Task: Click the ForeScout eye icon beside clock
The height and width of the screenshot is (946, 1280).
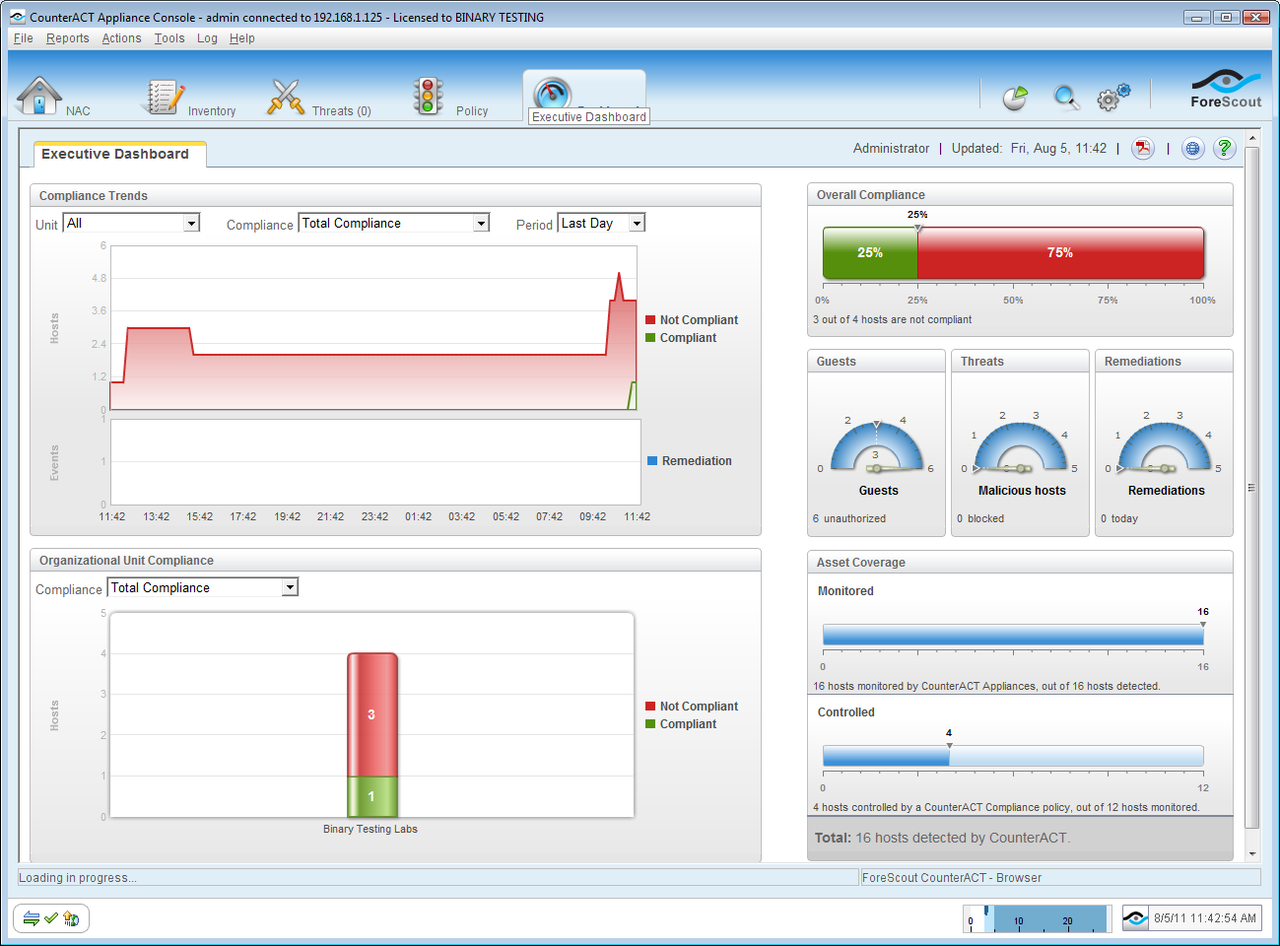Action: coord(1136,917)
